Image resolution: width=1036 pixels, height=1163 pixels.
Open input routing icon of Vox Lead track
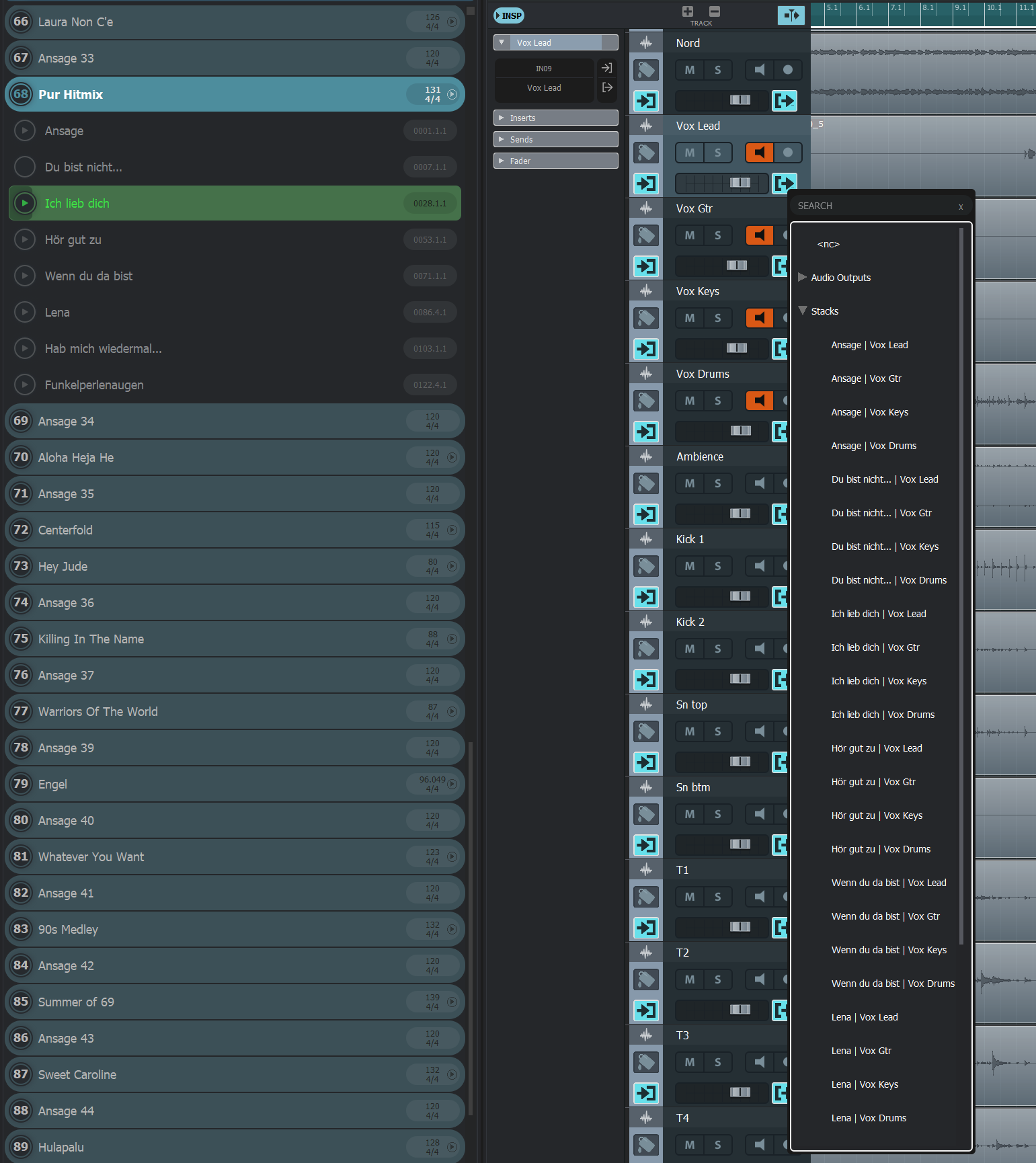(x=646, y=184)
